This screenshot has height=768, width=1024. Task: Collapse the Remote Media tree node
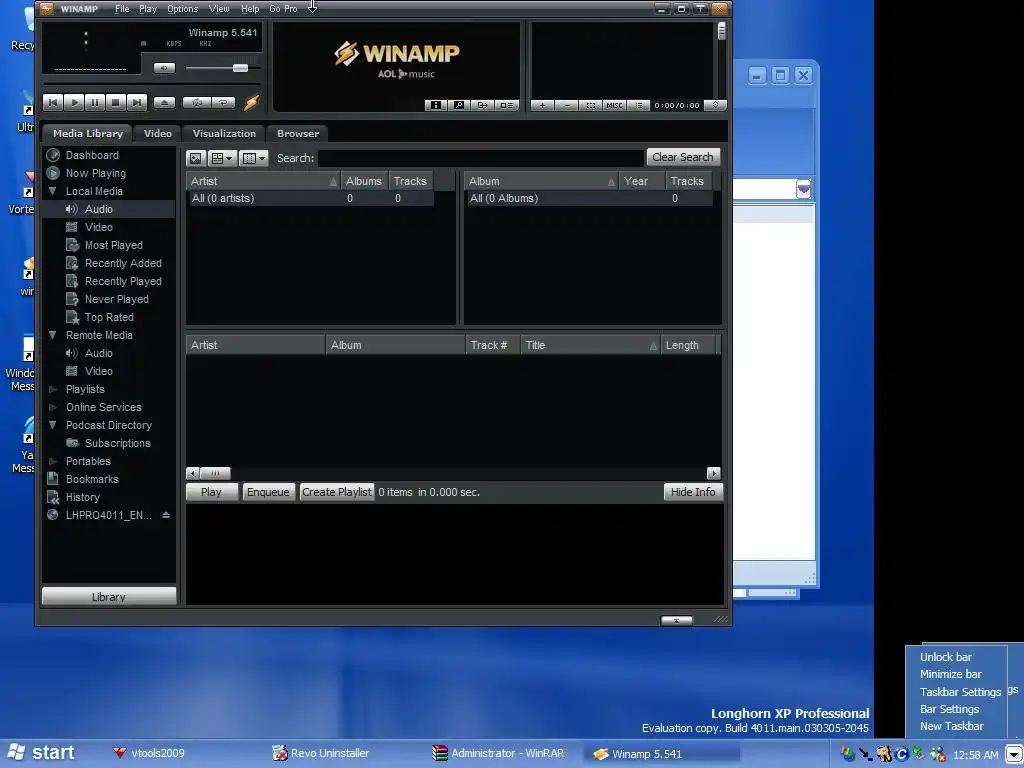click(x=53, y=335)
